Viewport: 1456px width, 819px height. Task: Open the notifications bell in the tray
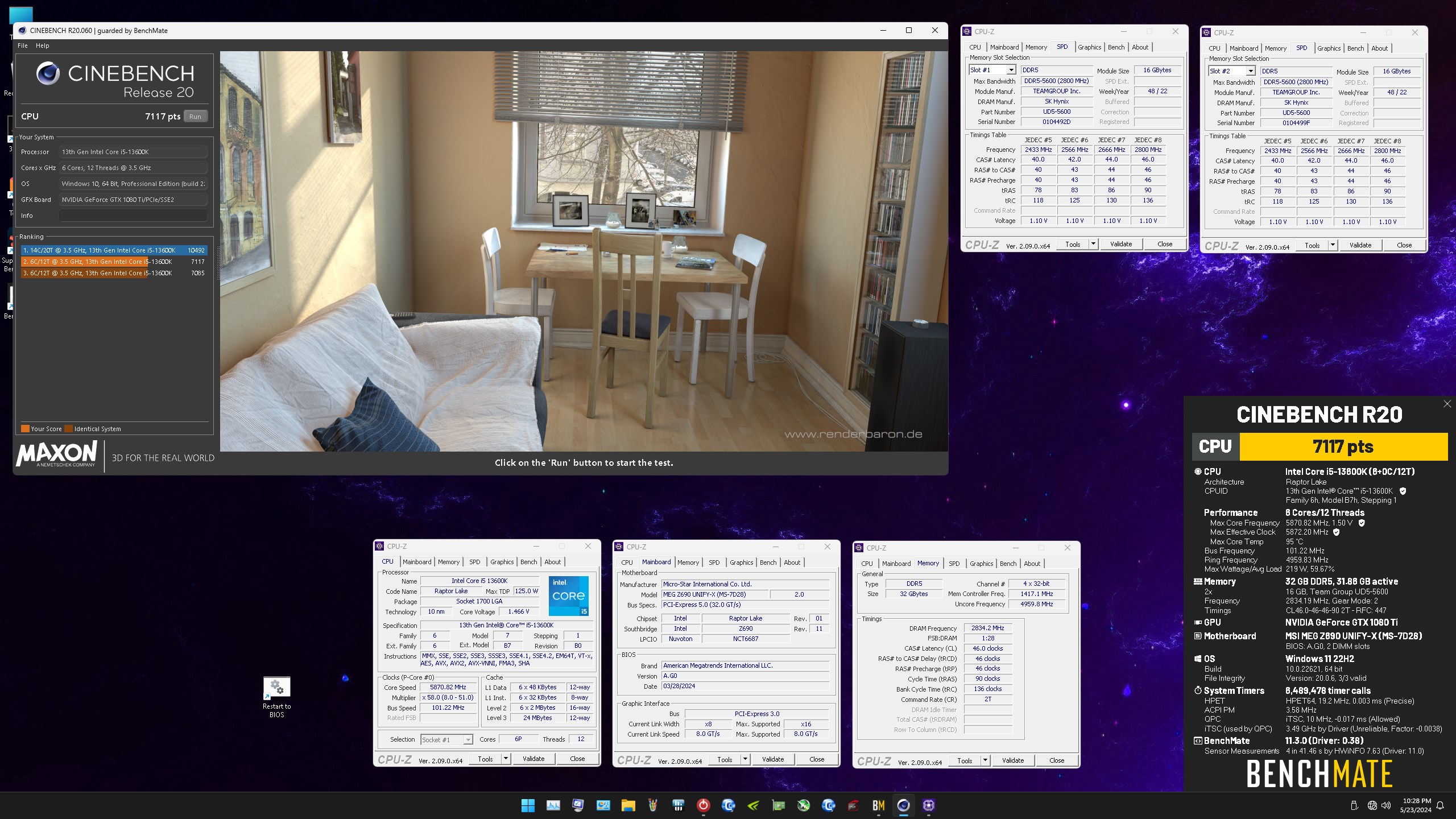[1440, 805]
